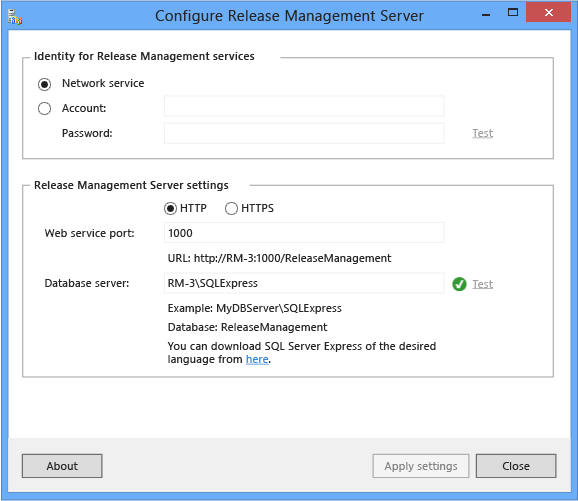Click the window title 'Configure Release Management Server'

click(x=289, y=16)
